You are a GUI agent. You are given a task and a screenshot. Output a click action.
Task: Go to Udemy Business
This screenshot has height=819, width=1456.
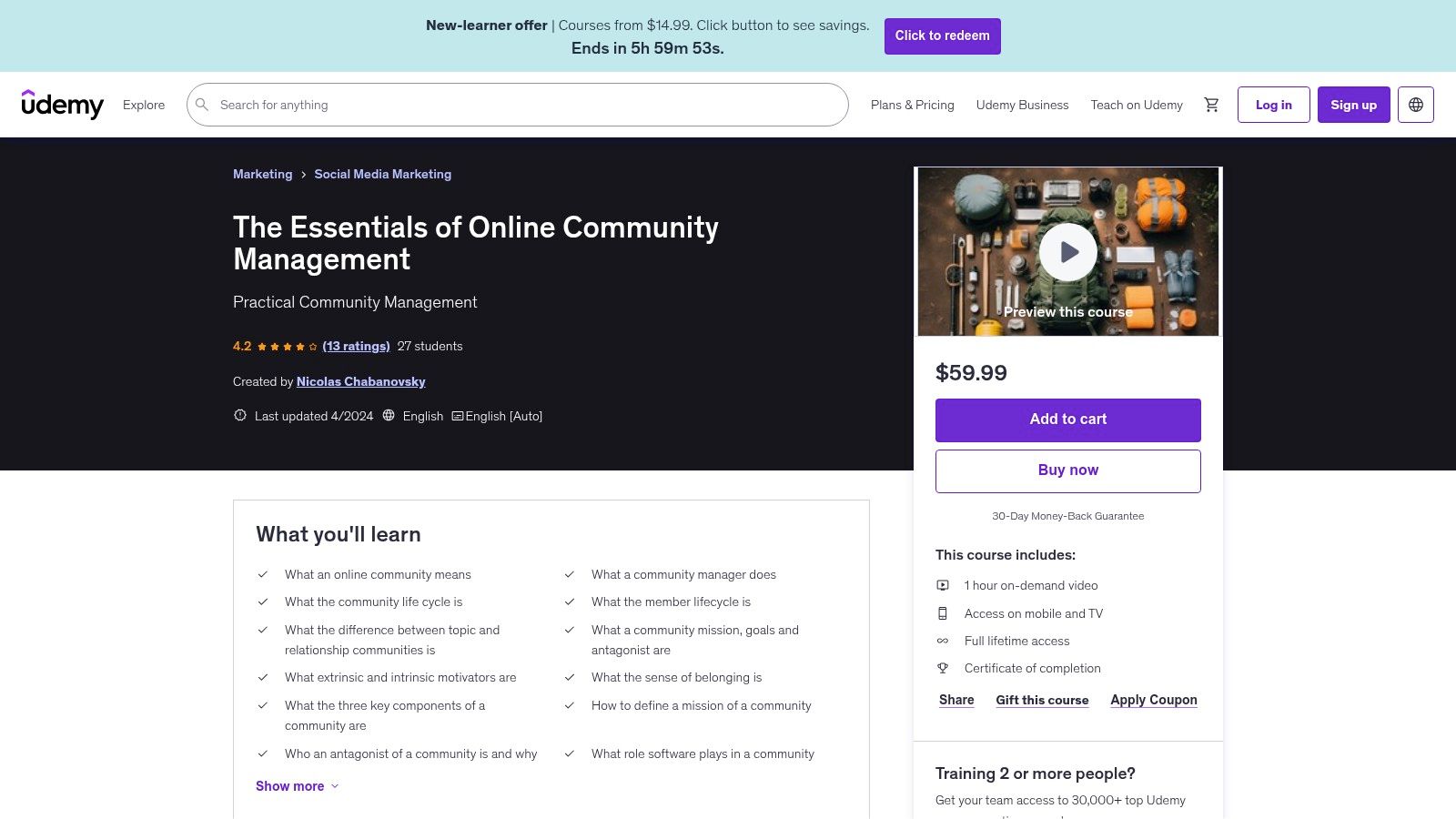(x=1023, y=105)
